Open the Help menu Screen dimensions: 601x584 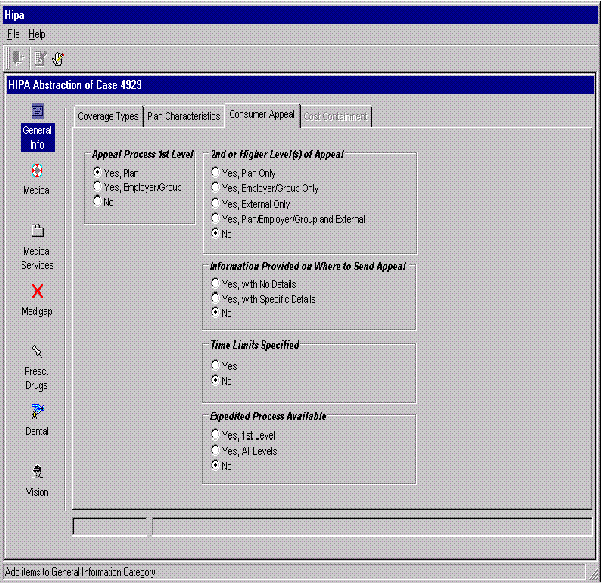point(36,34)
